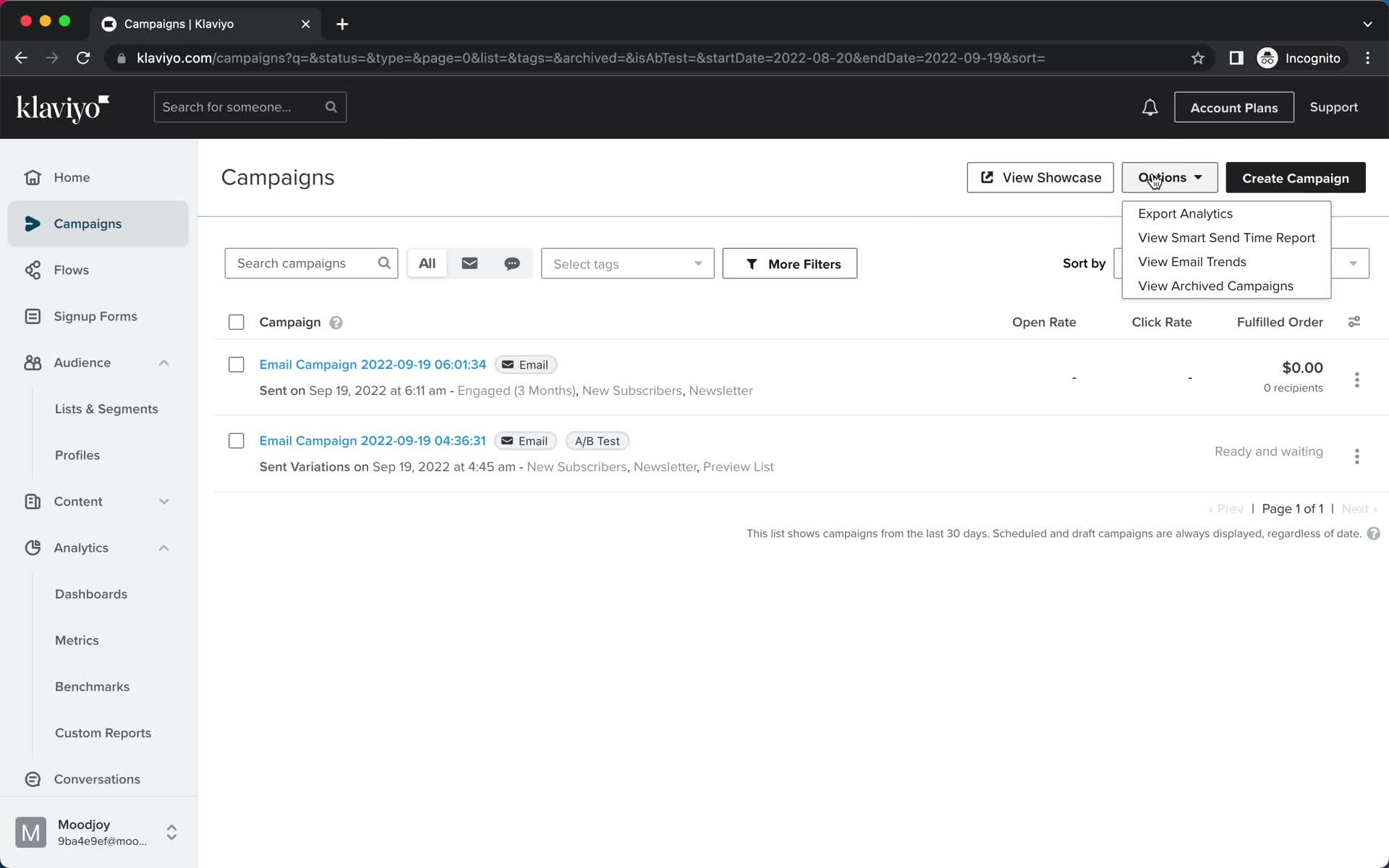Click the Campaigns sidebar icon
Image resolution: width=1389 pixels, height=868 pixels.
coord(32,223)
